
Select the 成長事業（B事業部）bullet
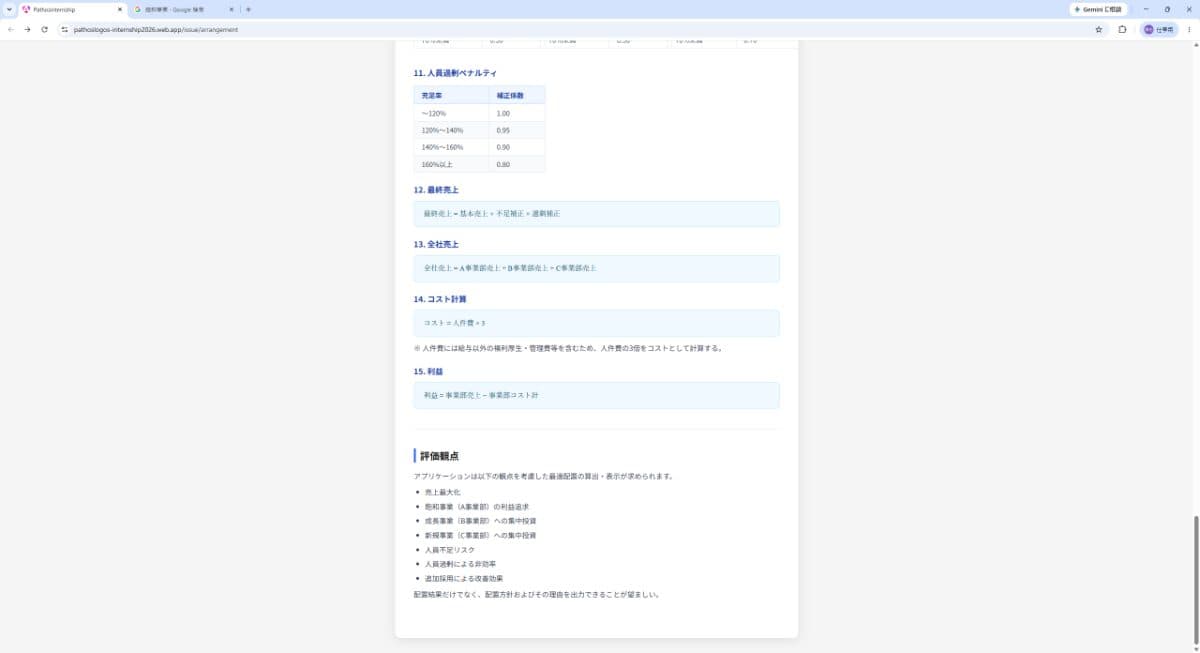click(x=481, y=521)
